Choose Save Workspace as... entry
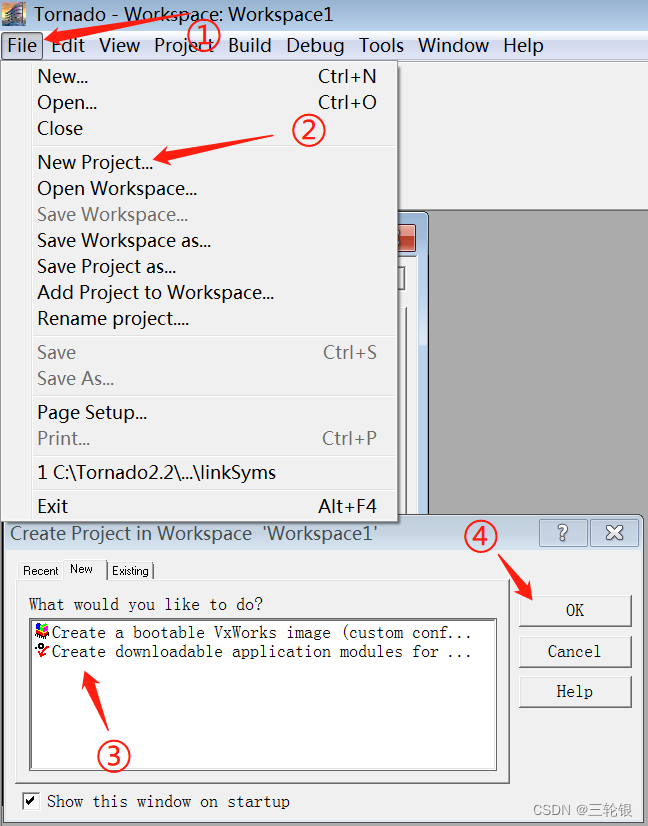The image size is (648, 826). coord(214,241)
